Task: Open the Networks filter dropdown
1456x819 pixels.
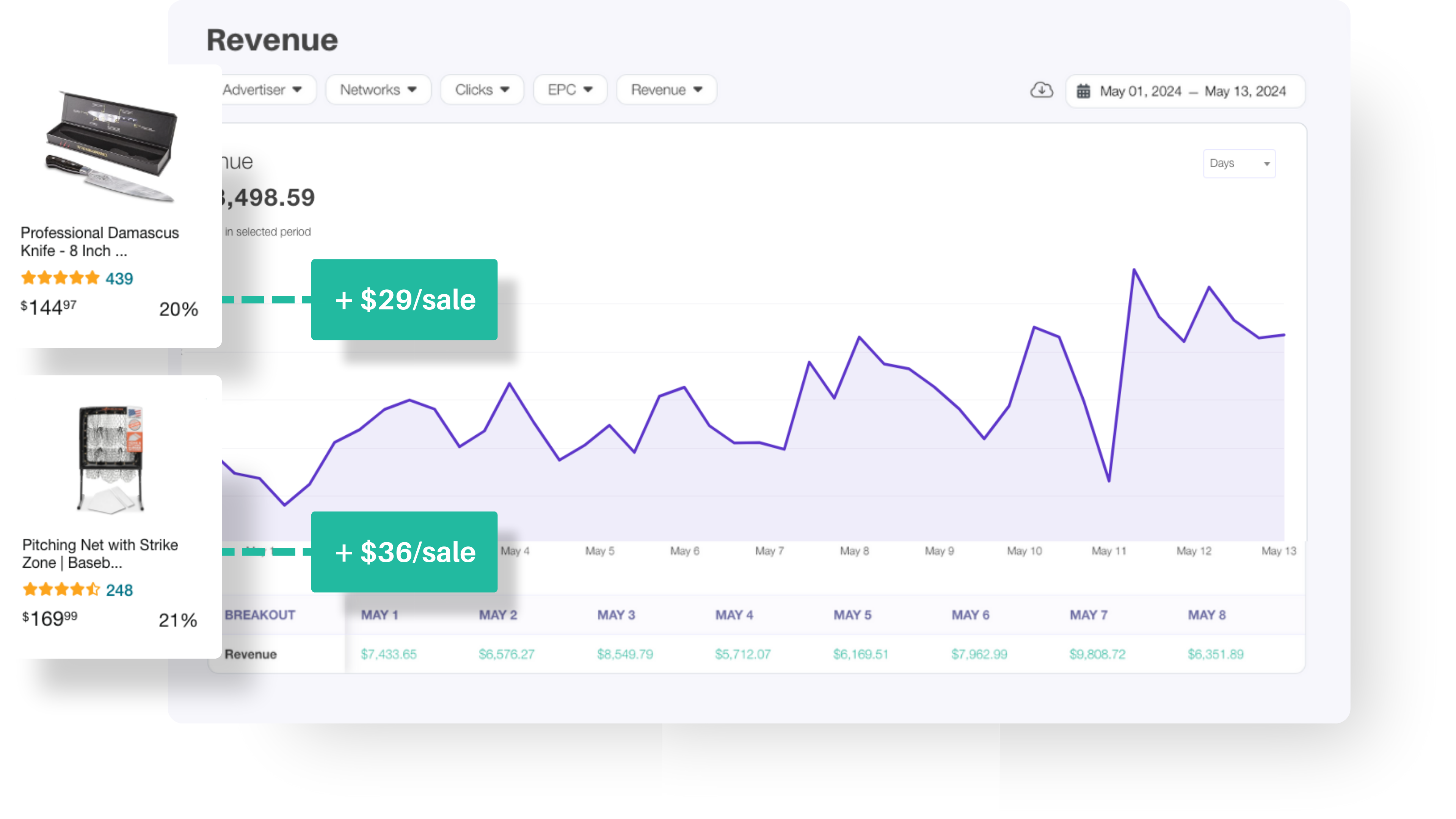Action: [x=378, y=90]
